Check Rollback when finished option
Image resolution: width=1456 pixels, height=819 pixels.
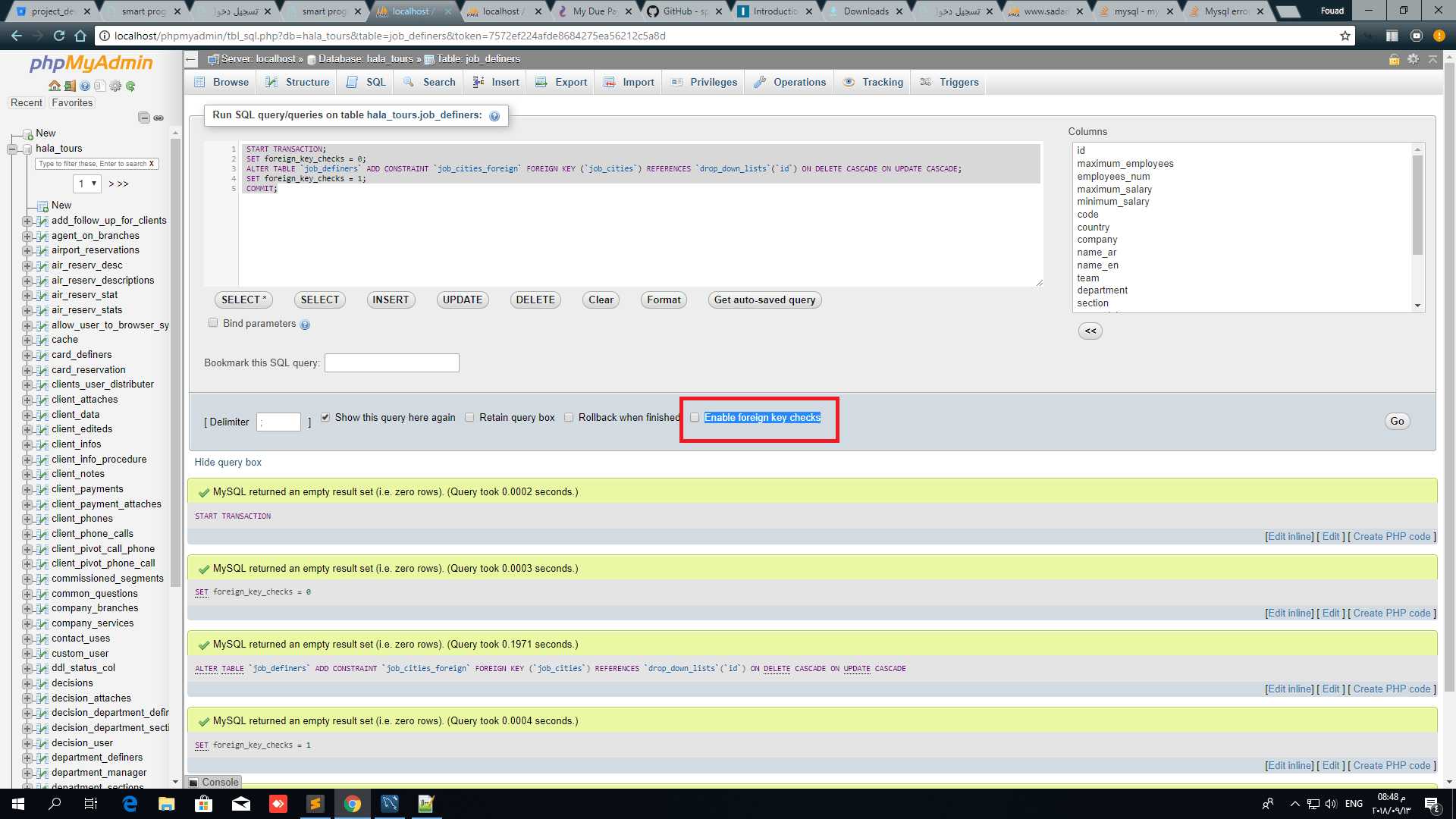569,418
